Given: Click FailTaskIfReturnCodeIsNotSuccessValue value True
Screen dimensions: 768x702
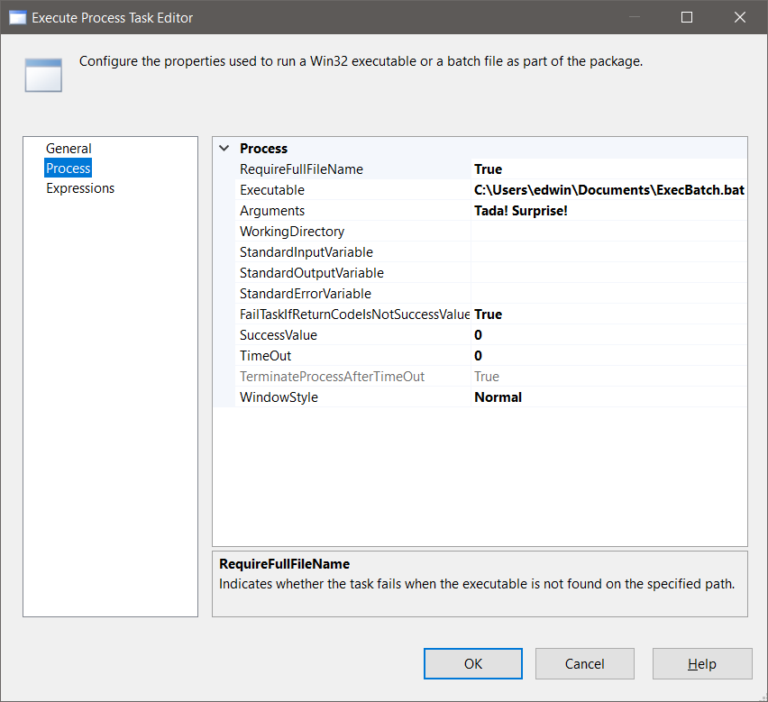Looking at the screenshot, I should (609, 314).
